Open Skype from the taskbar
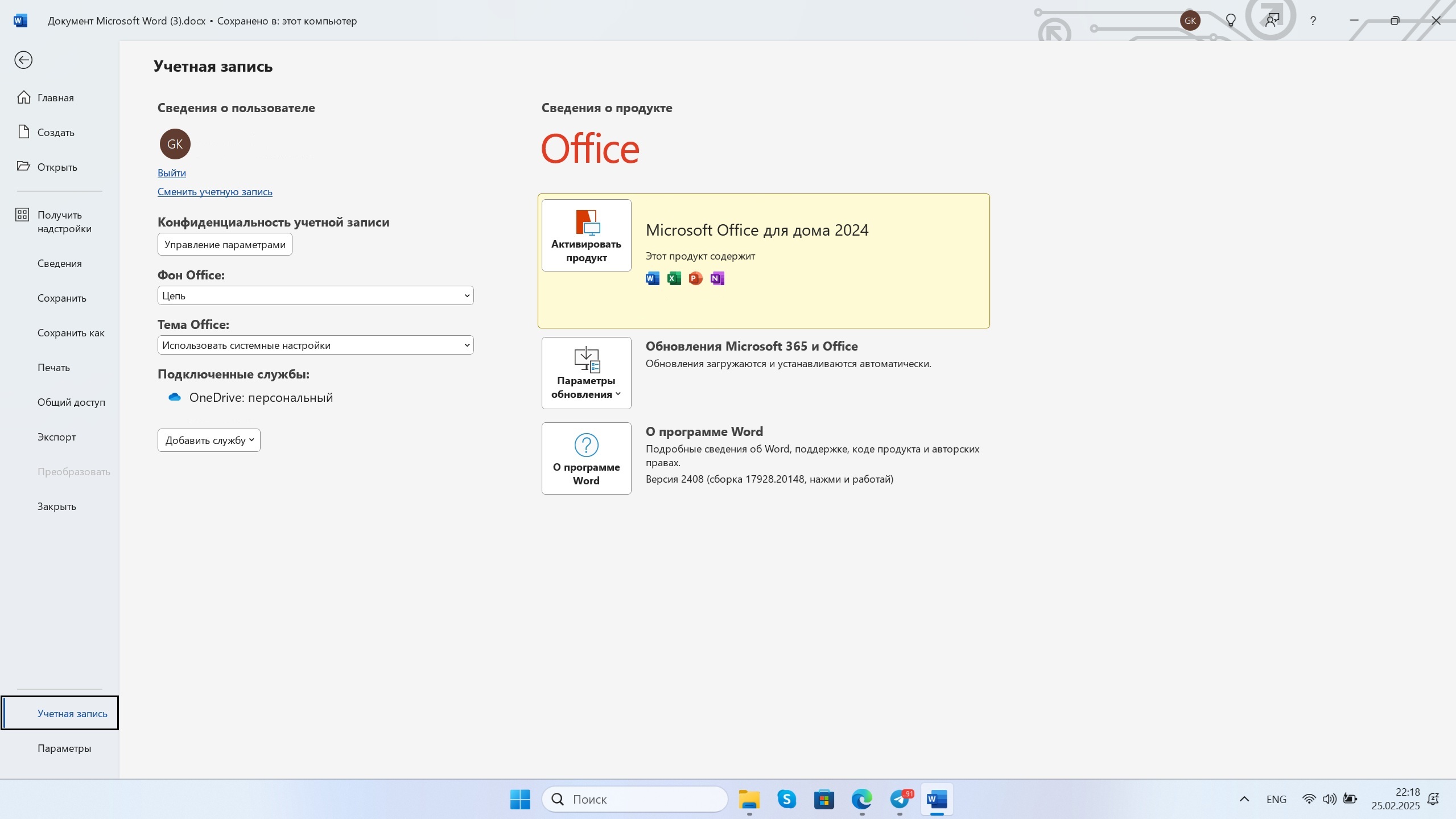Screen dimensions: 1456x819 tap(786, 799)
